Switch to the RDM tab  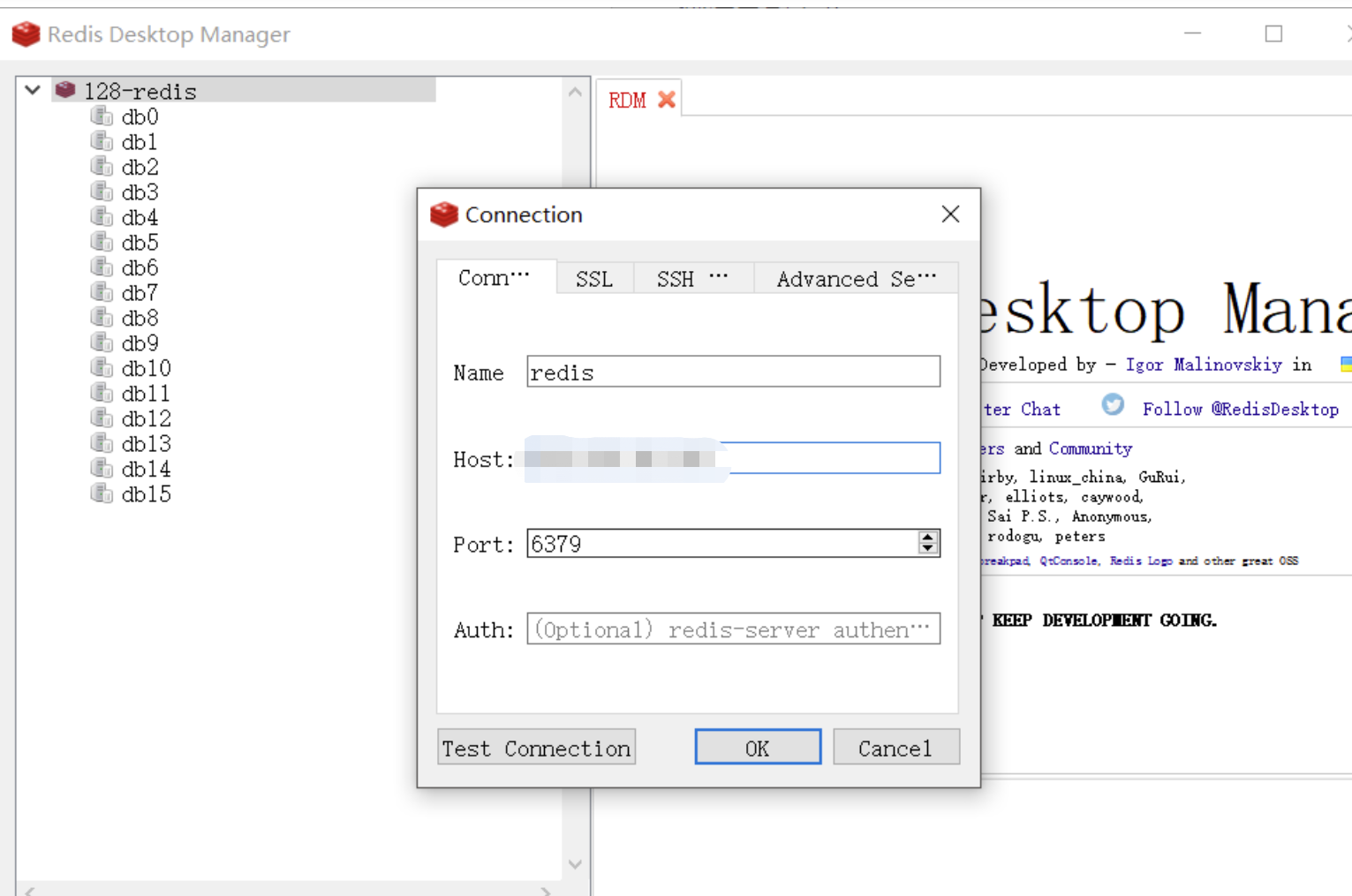click(627, 101)
